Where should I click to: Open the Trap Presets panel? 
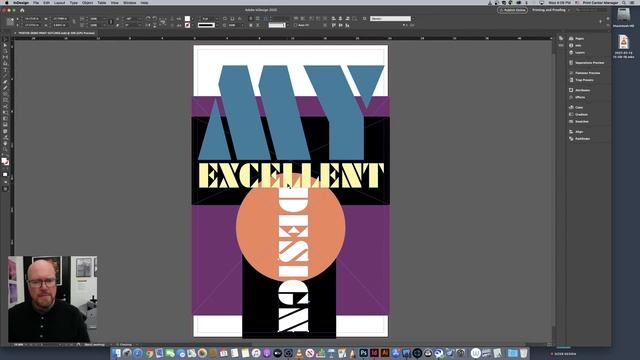click(581, 80)
